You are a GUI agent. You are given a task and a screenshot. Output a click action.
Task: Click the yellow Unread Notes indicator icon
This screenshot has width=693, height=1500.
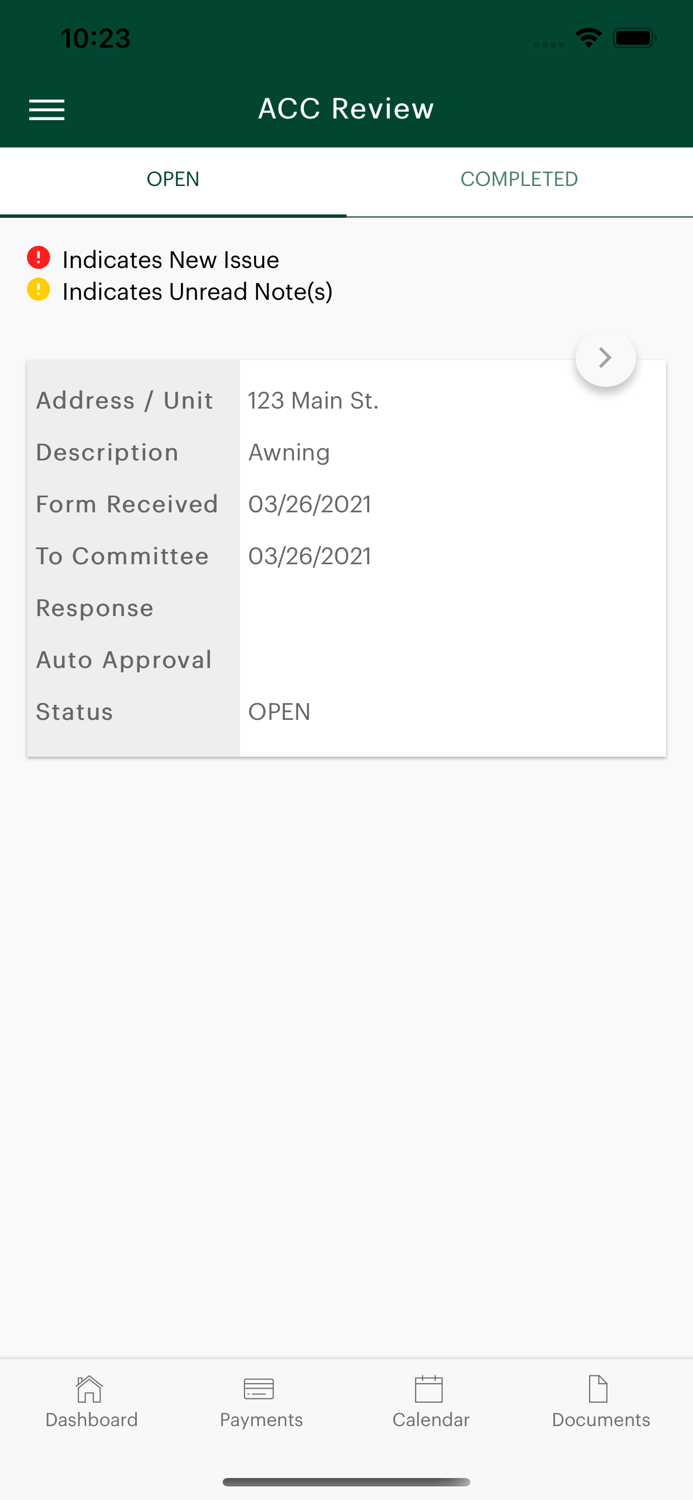[x=39, y=290]
